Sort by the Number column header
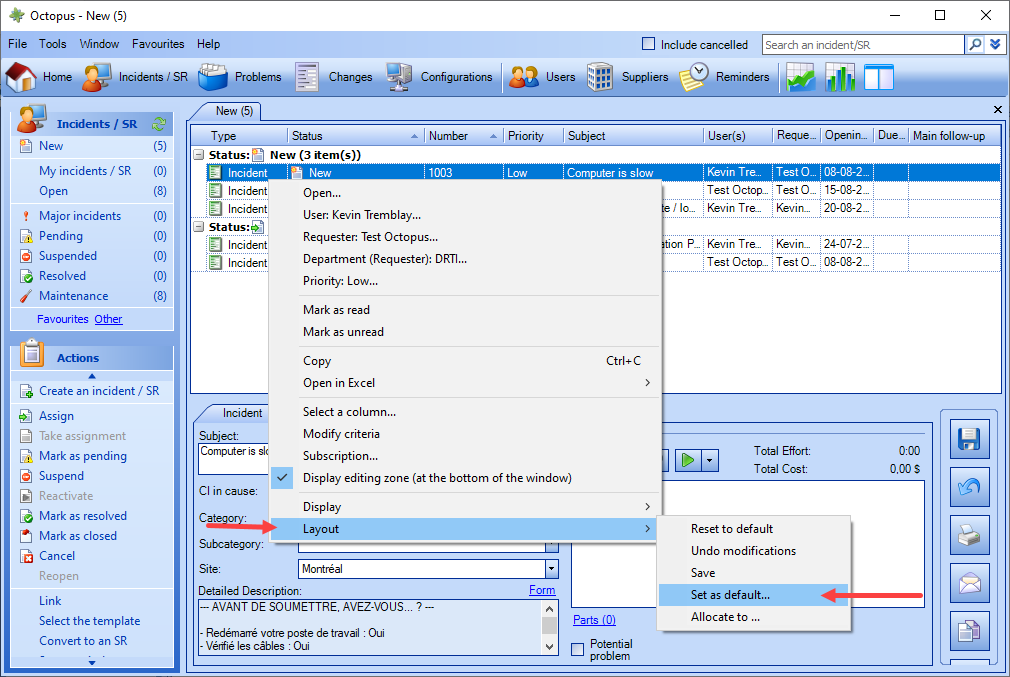 tap(462, 136)
